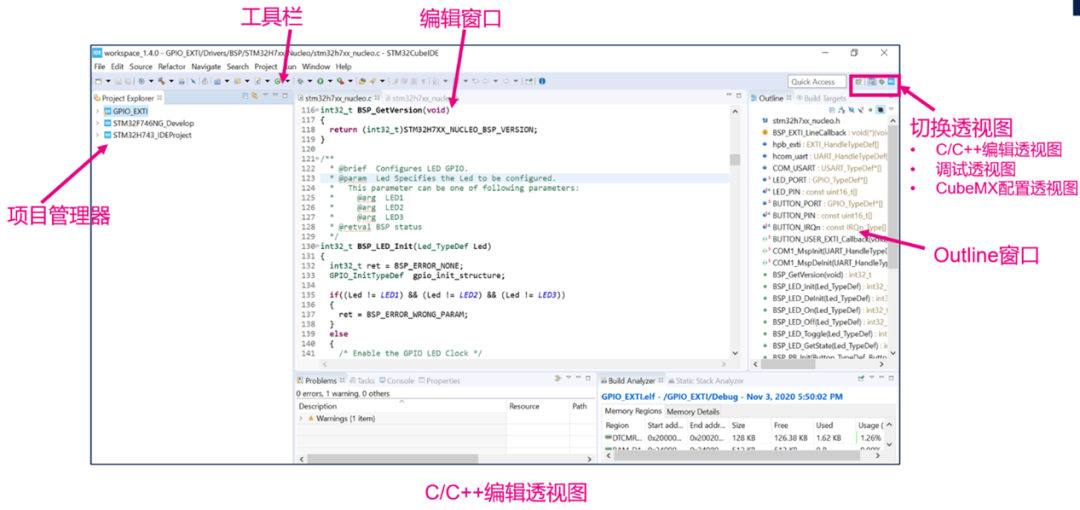Select the Memory Regions tab
The height and width of the screenshot is (510, 1080).
(633, 411)
